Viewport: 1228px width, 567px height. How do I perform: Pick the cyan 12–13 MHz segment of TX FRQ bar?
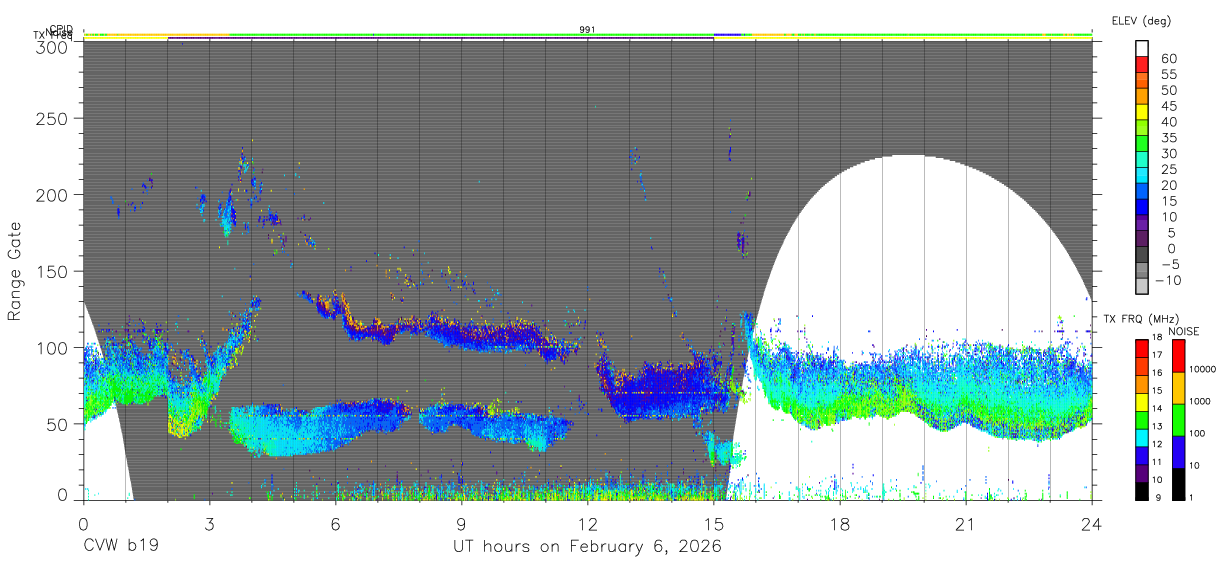tap(1142, 437)
